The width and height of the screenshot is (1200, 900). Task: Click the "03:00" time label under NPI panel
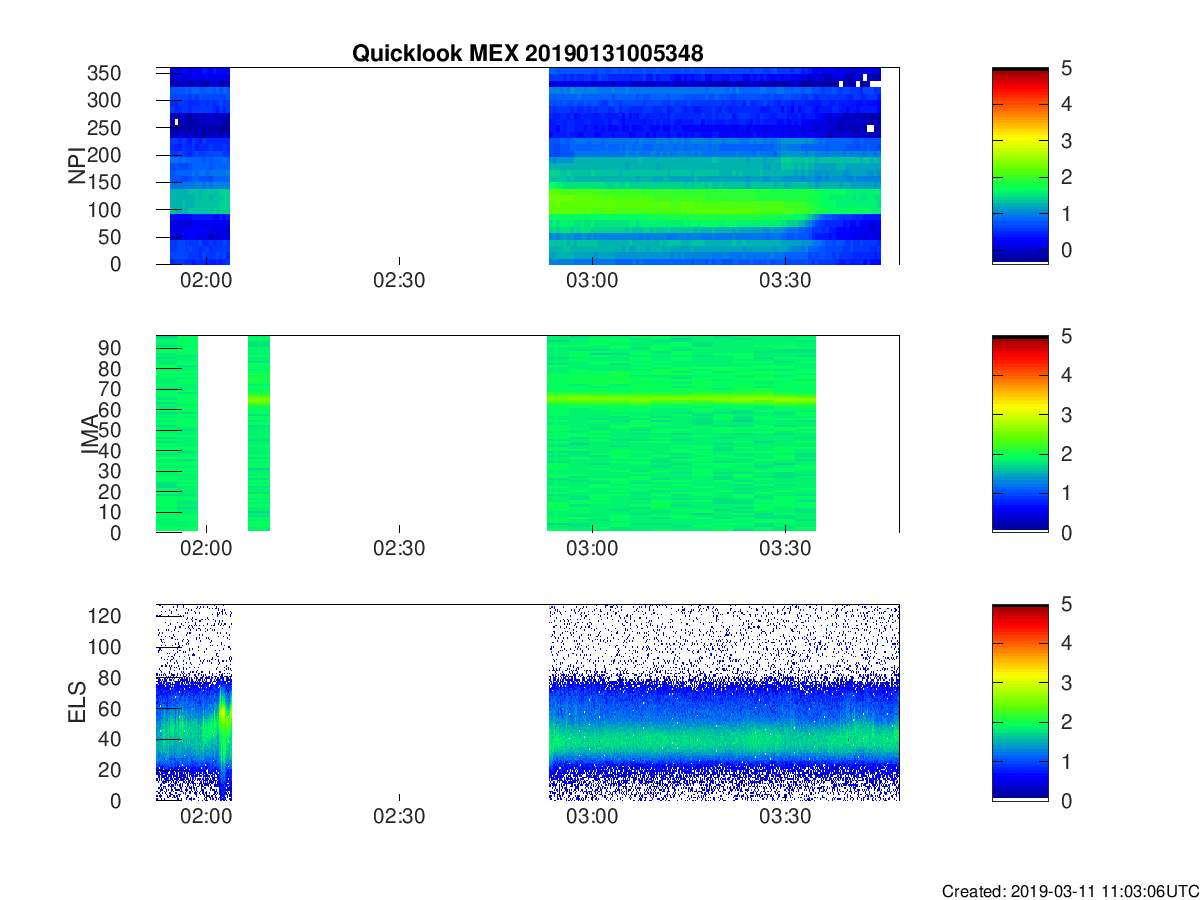tap(593, 281)
